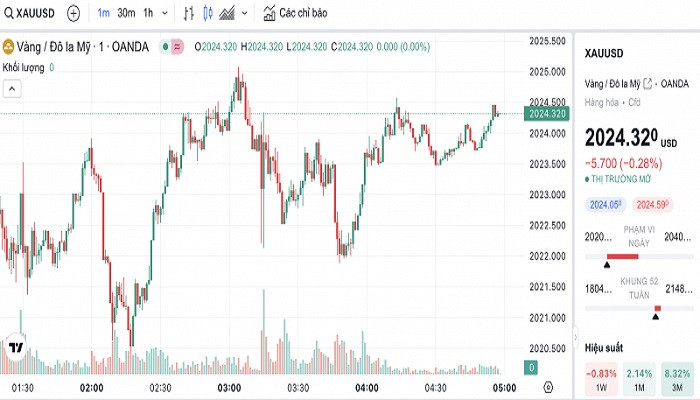Screen dimensions: 700x400
Task: Switch to the 30m timeframe
Action: (x=126, y=14)
